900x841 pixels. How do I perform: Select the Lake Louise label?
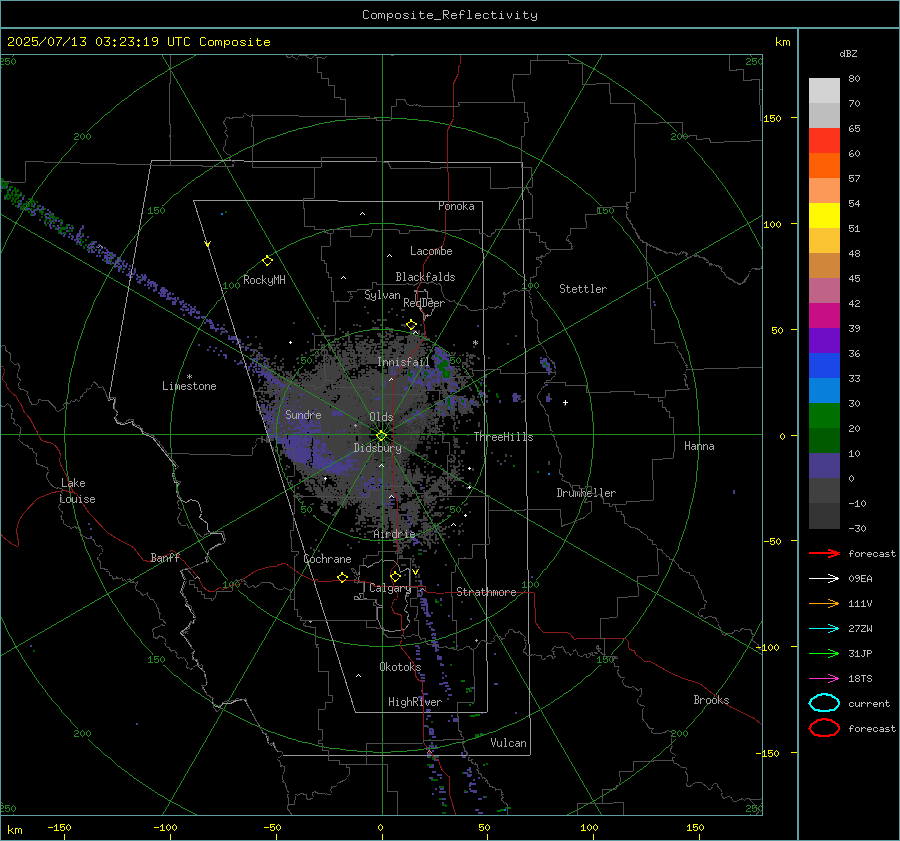click(x=77, y=491)
